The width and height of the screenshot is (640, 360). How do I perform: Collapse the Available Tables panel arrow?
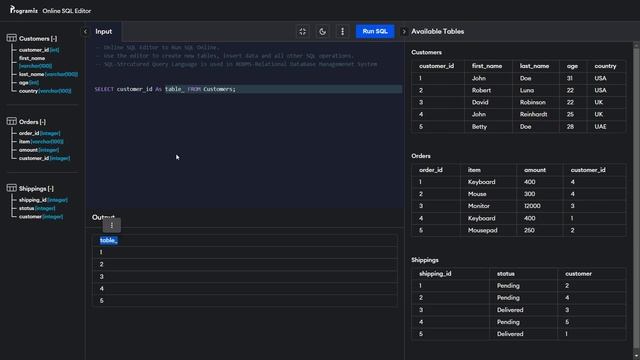[x=404, y=31]
